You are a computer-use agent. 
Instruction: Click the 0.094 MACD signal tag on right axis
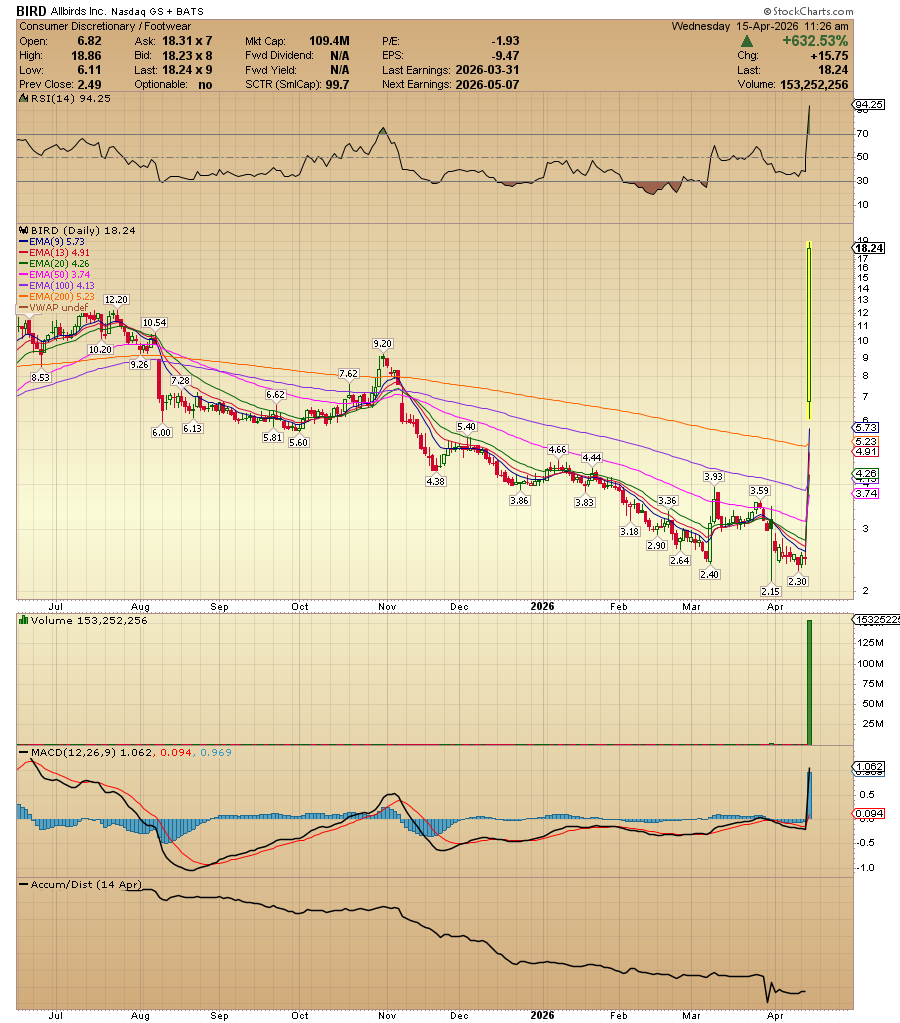click(869, 814)
